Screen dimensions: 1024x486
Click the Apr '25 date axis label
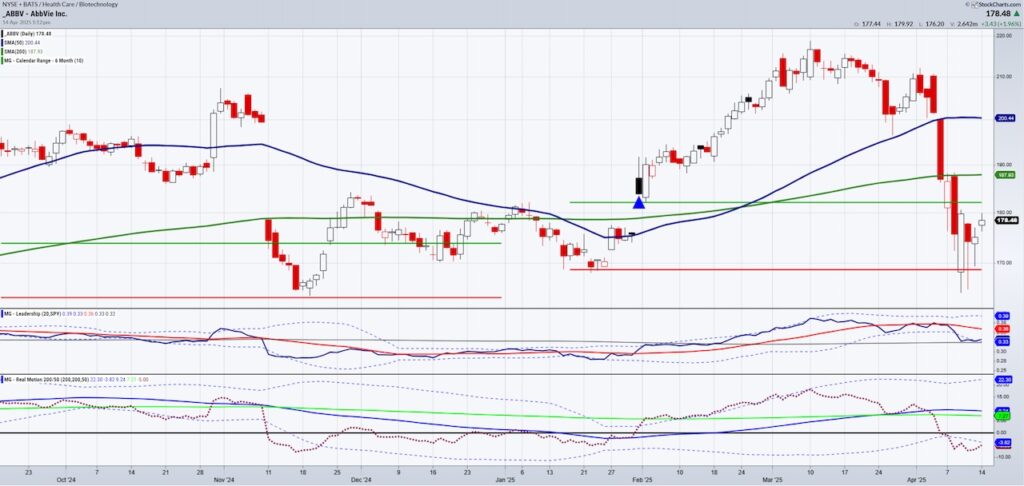point(918,479)
